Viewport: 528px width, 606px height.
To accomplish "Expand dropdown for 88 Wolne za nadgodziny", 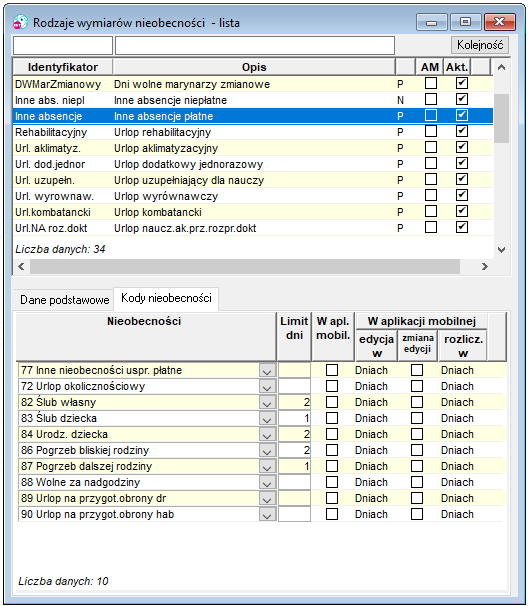I will [x=267, y=483].
